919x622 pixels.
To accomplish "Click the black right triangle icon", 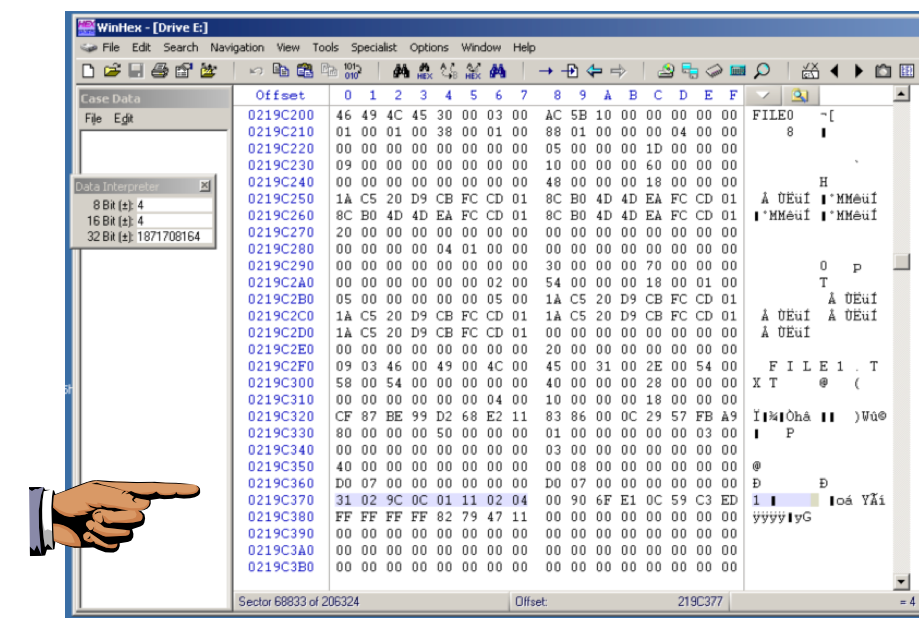I will click(859, 71).
